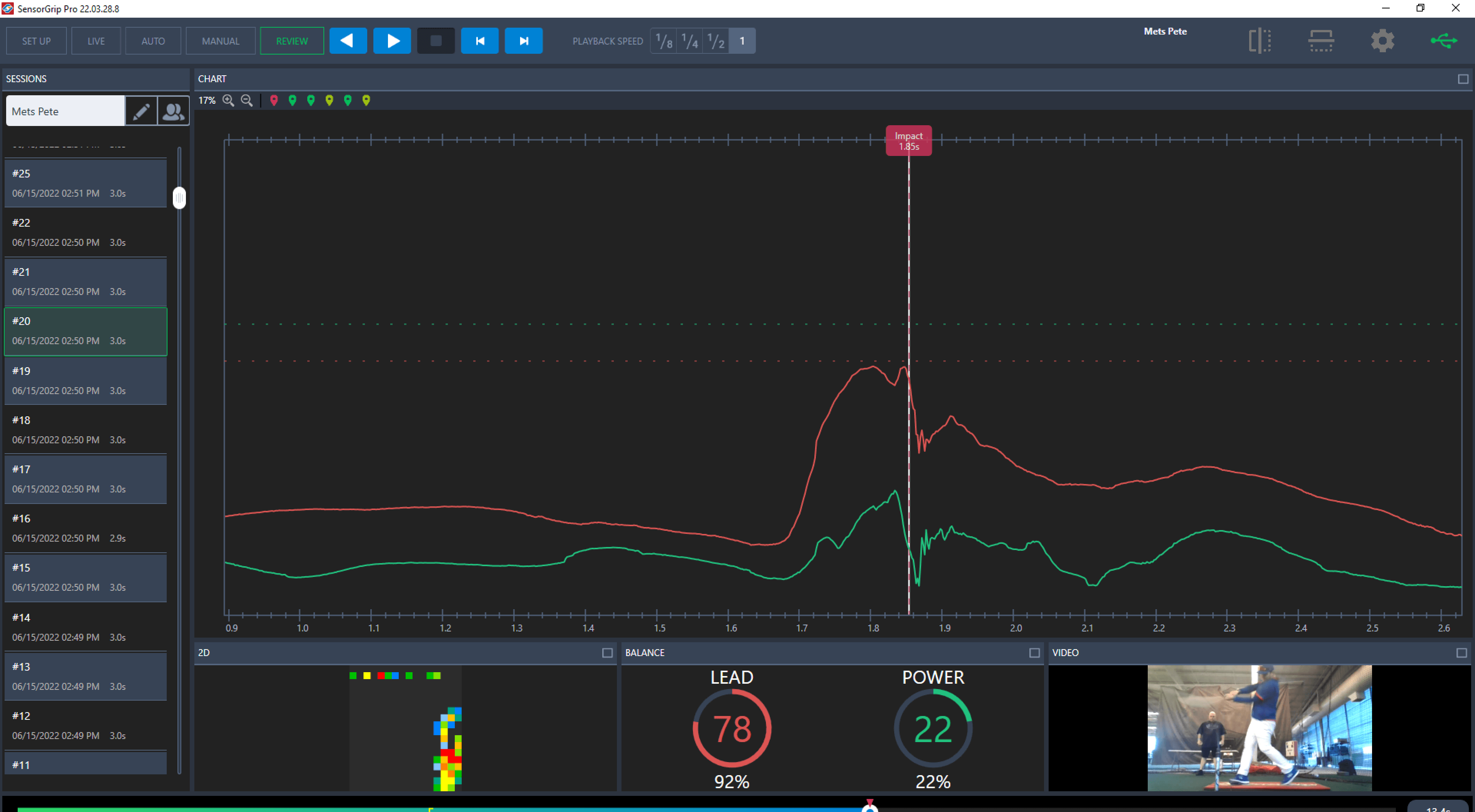Click the red marker pin icon

point(274,100)
